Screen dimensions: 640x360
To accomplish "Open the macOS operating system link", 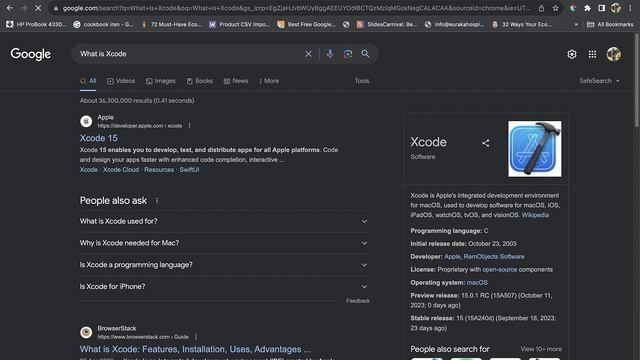I will [477, 282].
